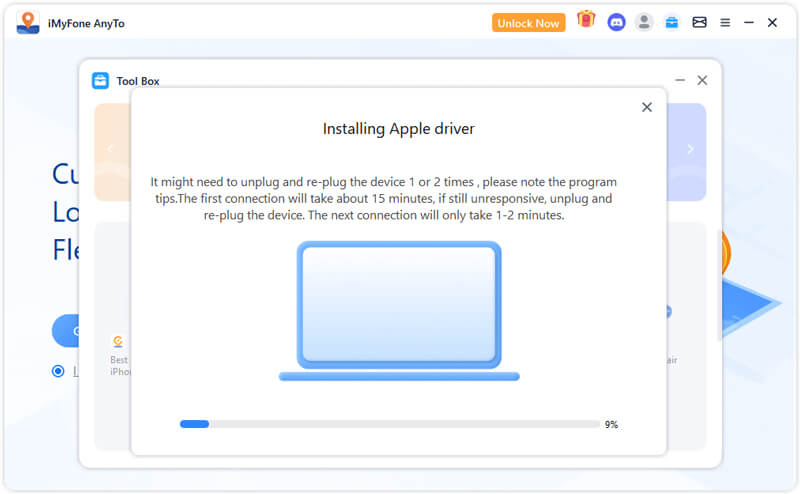
Task: Click the mail feedback envelope icon
Action: 699,22
